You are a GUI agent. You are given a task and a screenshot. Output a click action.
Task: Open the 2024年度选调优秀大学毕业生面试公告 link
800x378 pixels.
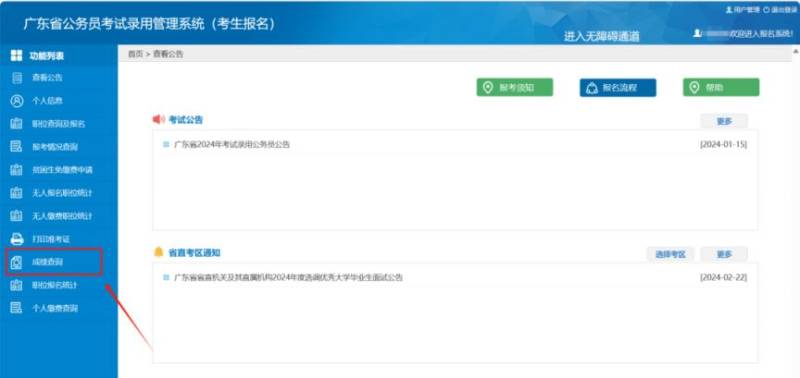(288, 278)
